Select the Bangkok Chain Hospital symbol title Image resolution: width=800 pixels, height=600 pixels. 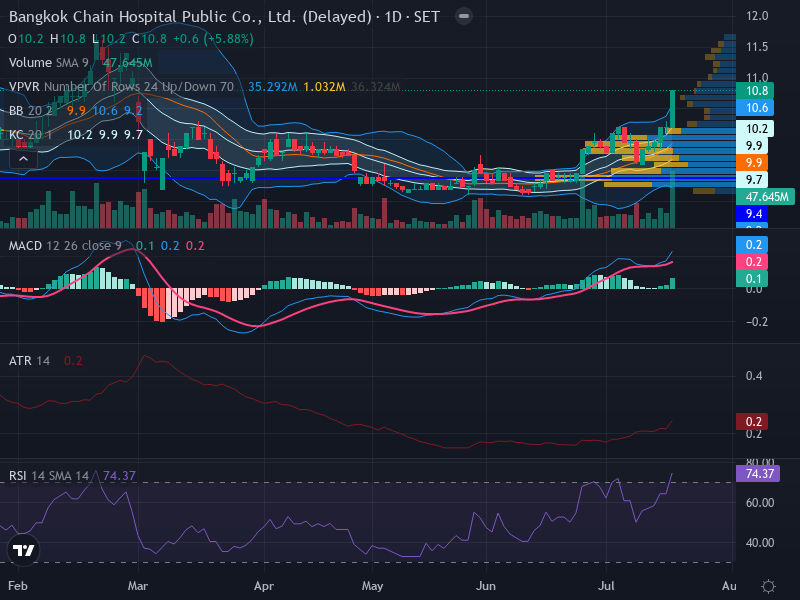(224, 16)
